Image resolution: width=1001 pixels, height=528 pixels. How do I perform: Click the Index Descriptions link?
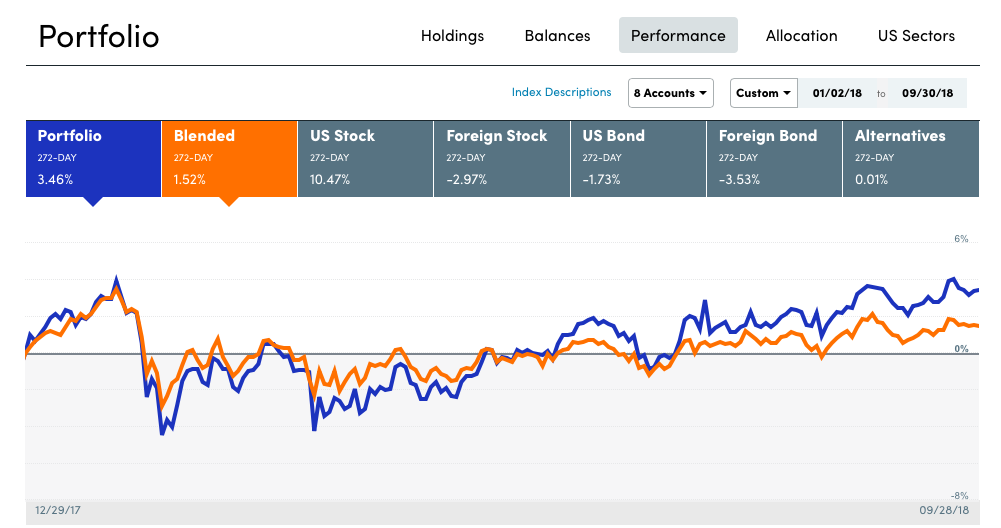[x=561, y=92]
